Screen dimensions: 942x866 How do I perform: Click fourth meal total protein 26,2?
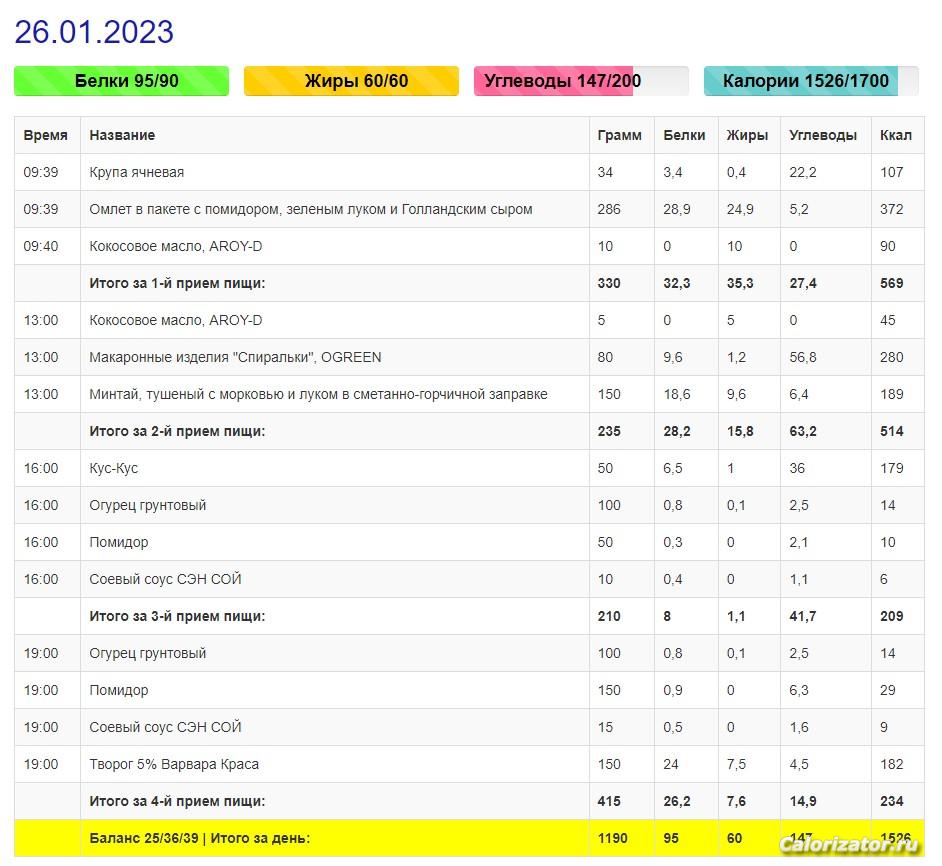pyautogui.click(x=677, y=802)
